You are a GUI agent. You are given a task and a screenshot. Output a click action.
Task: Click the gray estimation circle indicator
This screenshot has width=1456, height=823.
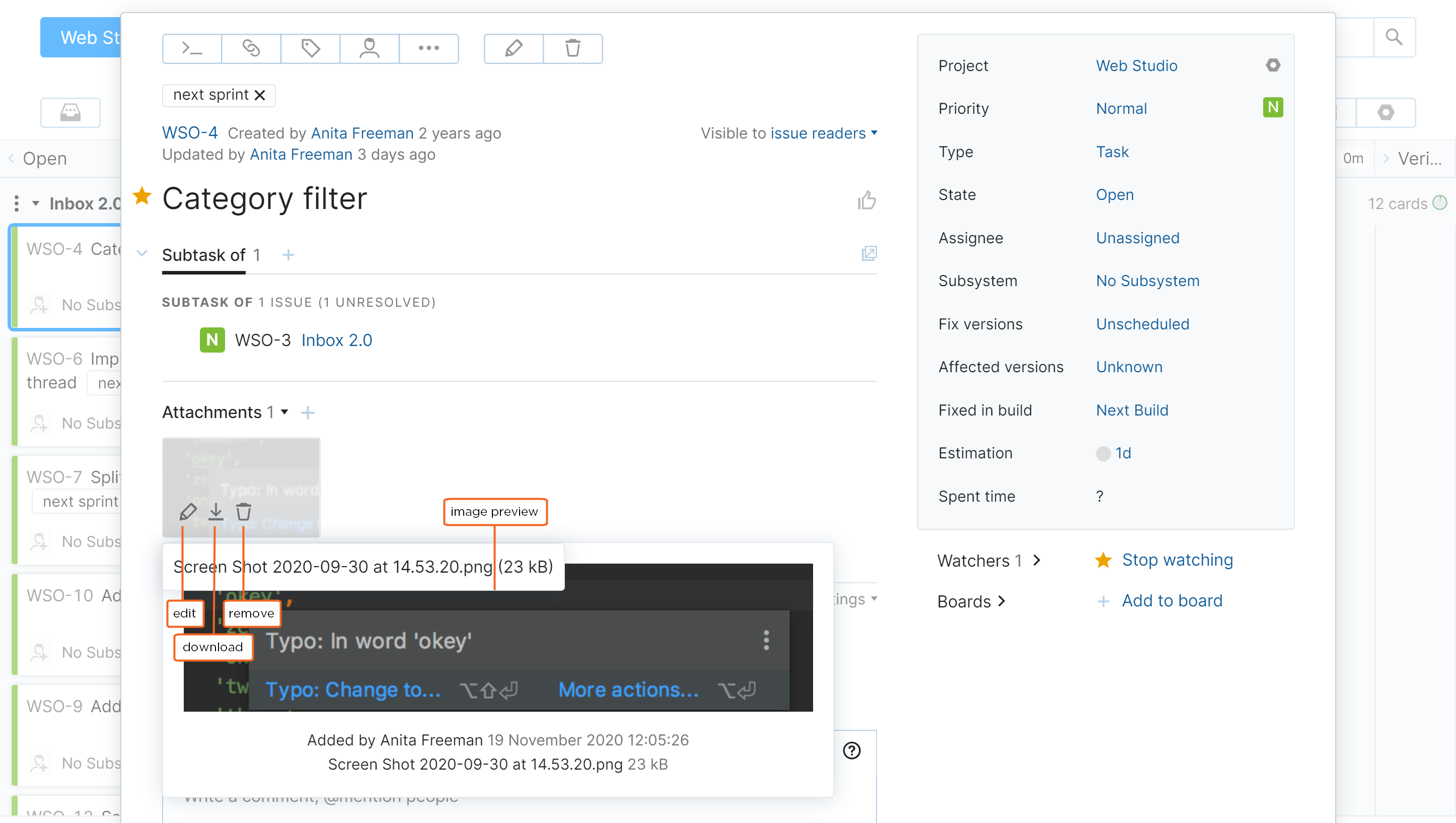point(1103,454)
